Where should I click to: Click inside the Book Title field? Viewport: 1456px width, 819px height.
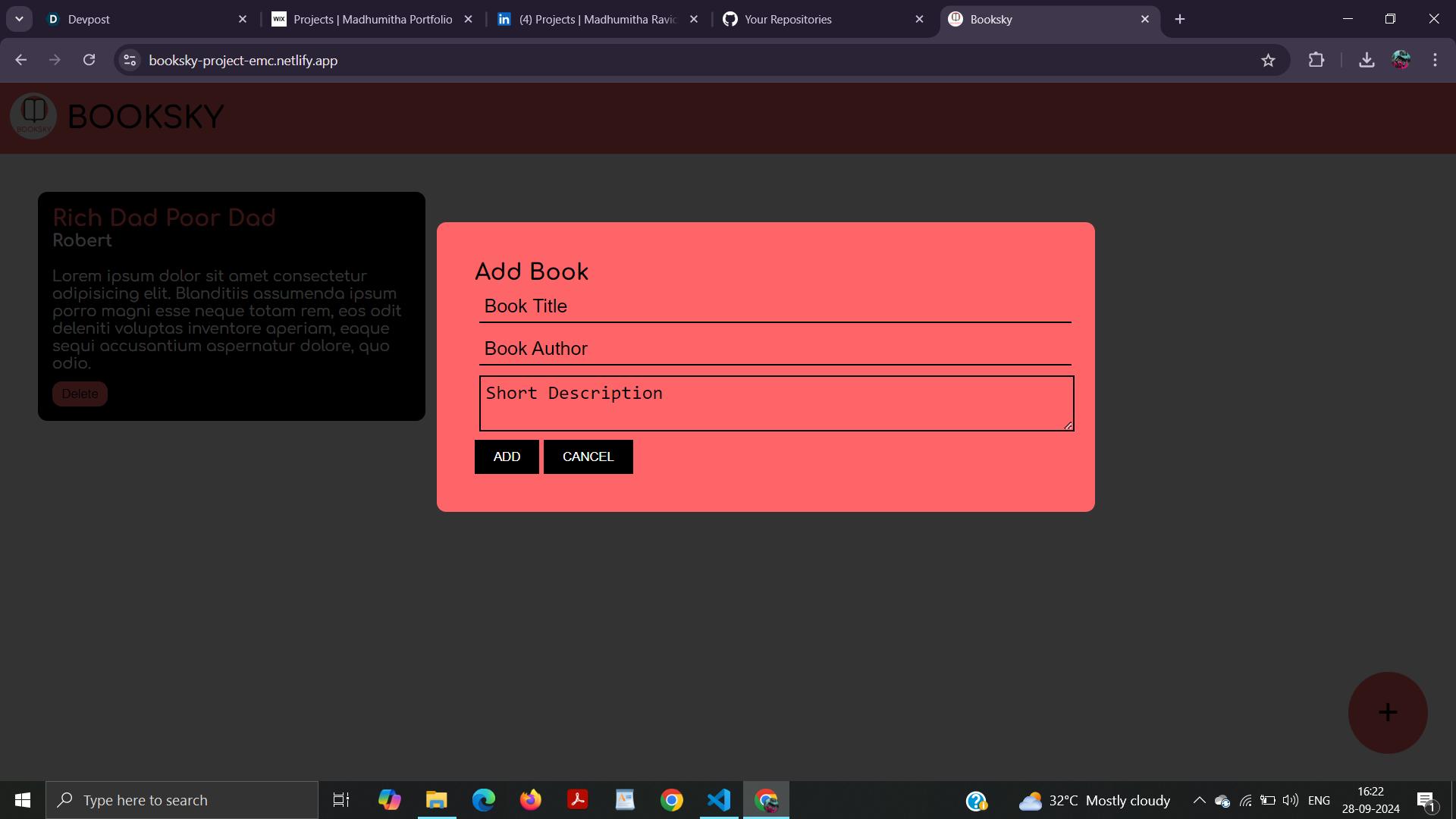pos(773,306)
